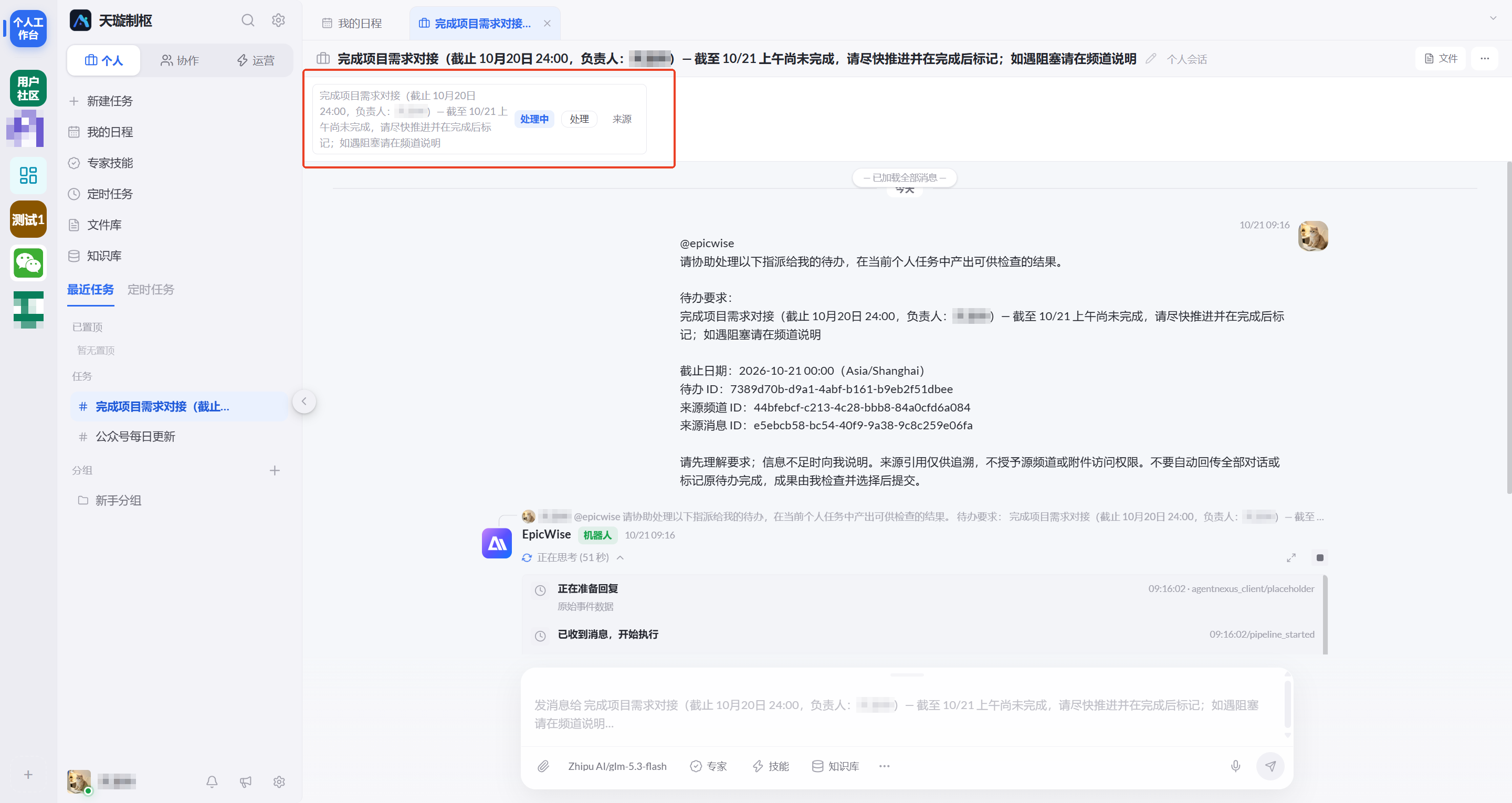
Task: Toggle the 专家 option in input toolbar
Action: click(x=708, y=766)
